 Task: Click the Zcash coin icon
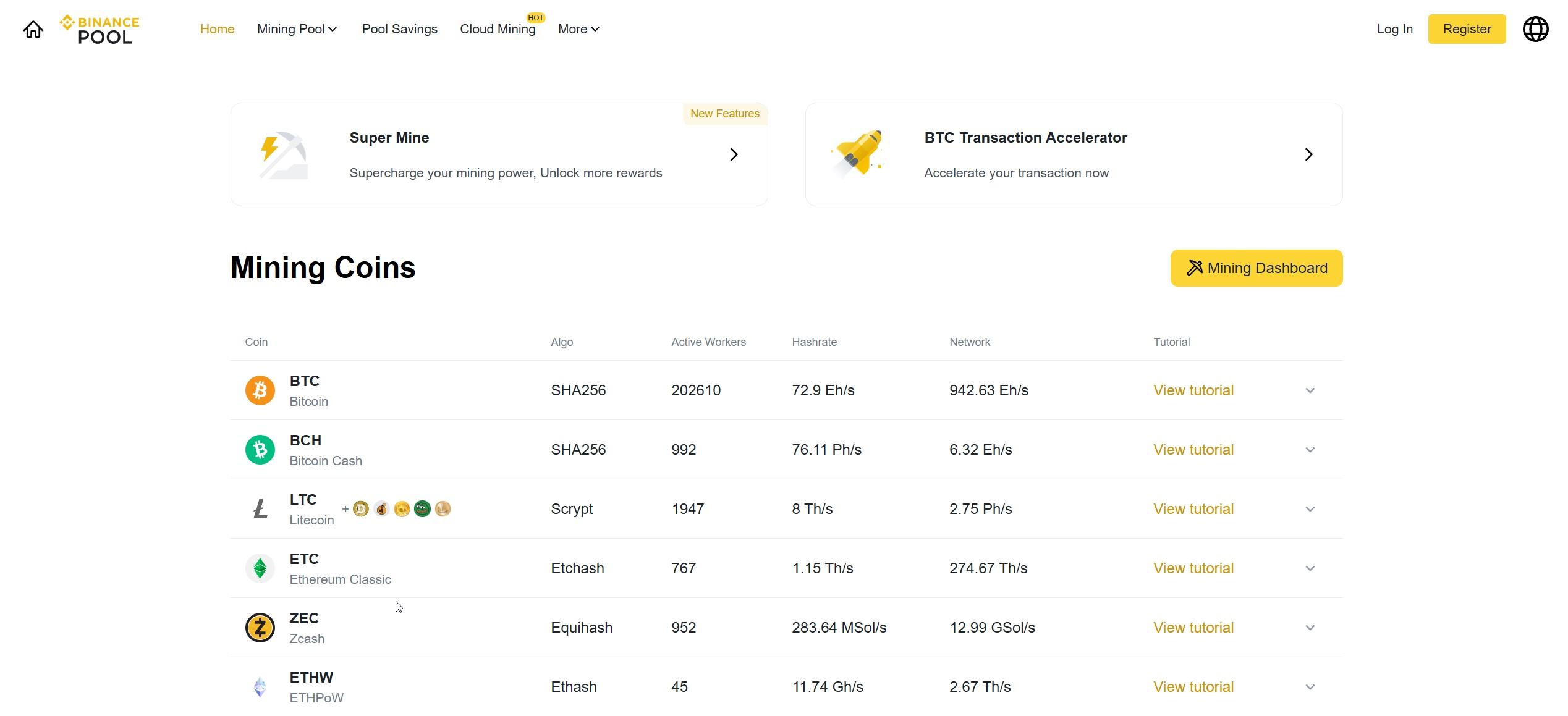pos(260,627)
